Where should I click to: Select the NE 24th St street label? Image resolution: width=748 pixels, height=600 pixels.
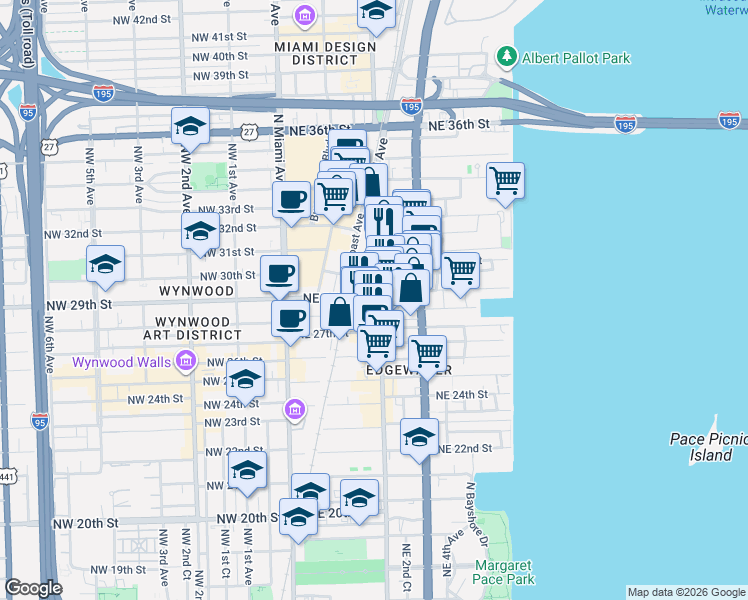pos(462,395)
